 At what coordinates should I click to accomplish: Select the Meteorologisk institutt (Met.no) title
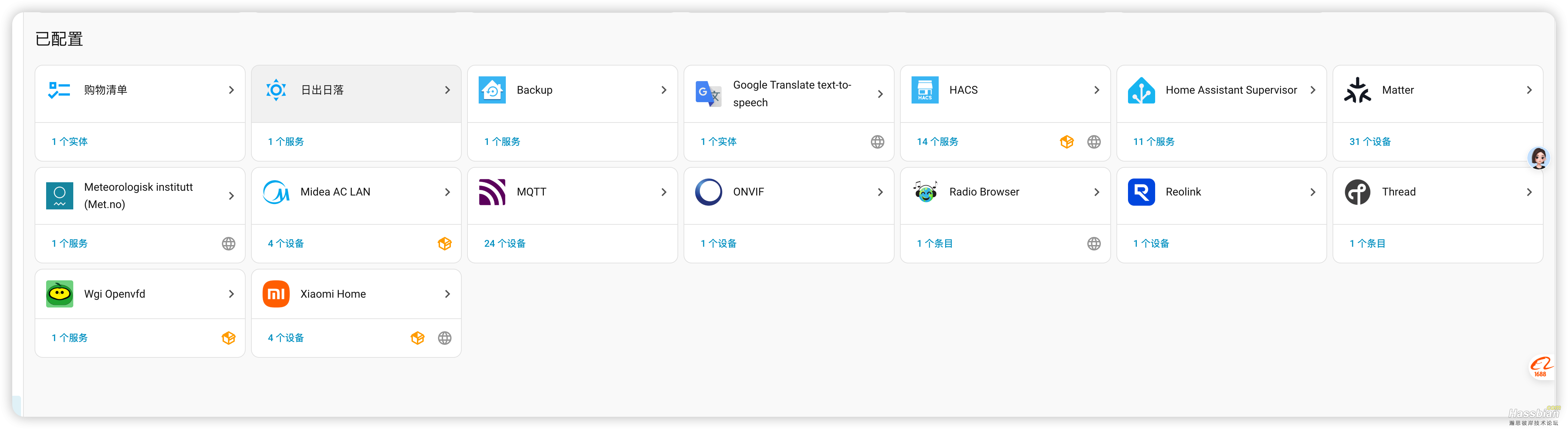138,195
